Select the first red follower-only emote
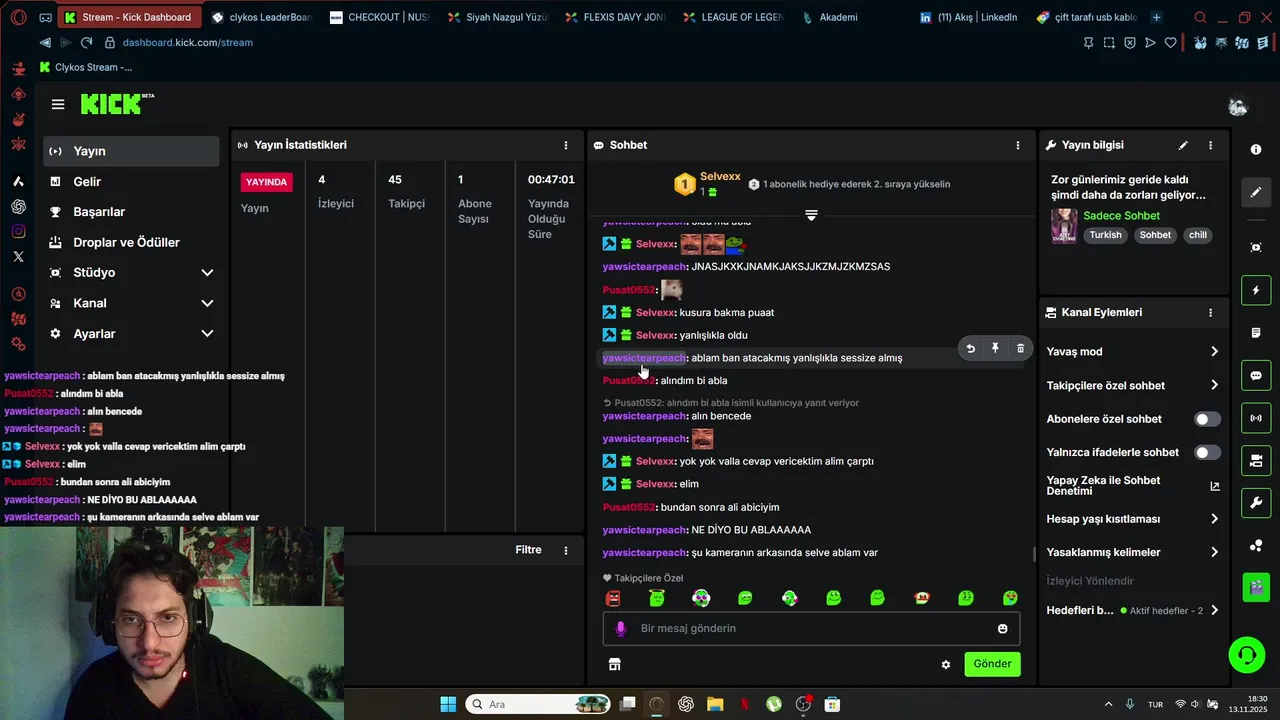Viewport: 1280px width, 720px height. pyautogui.click(x=613, y=598)
